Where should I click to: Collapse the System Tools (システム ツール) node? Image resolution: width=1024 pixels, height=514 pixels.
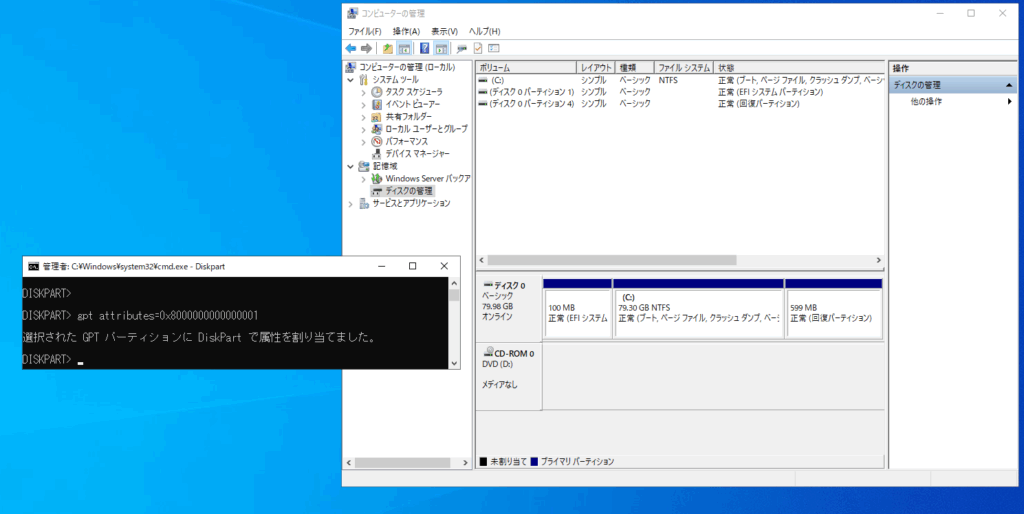tap(350, 80)
